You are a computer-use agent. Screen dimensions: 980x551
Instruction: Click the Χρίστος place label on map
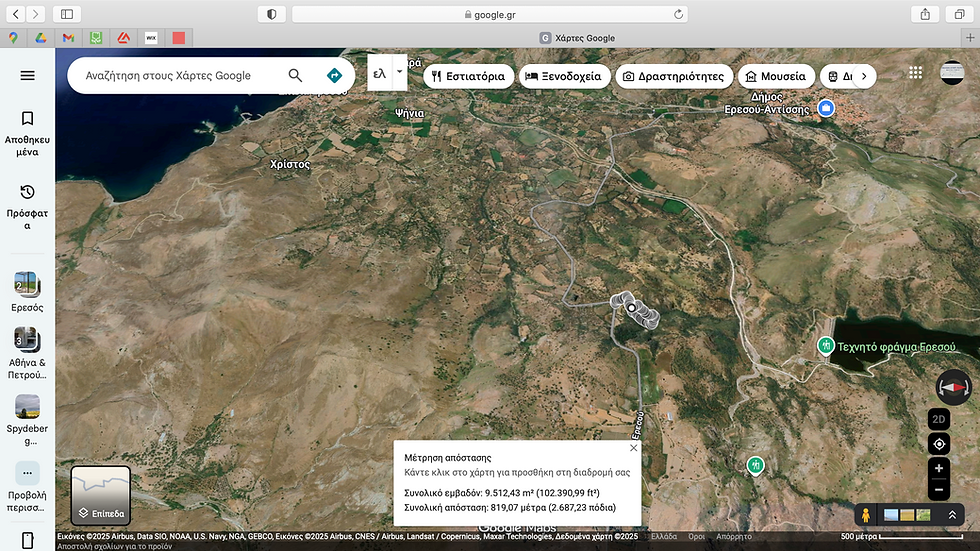pyautogui.click(x=289, y=164)
